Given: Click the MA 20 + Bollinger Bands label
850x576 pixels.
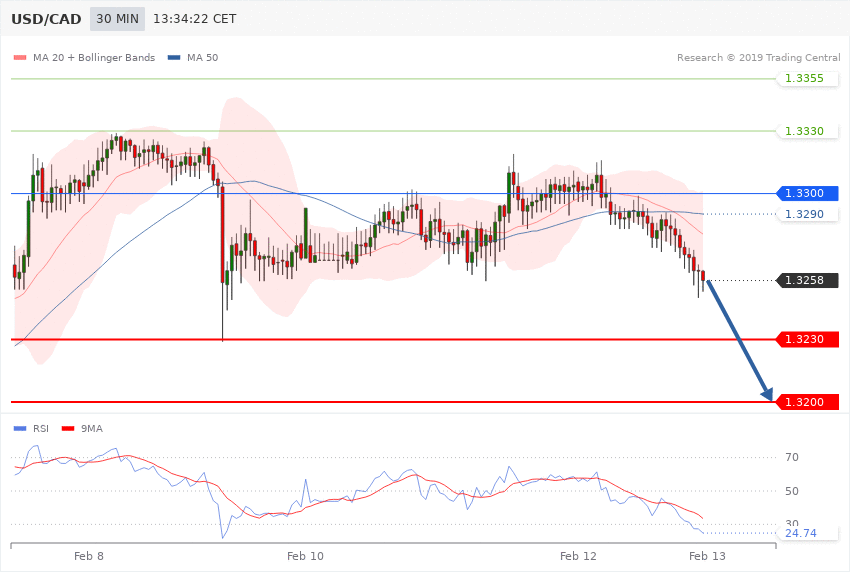Looking at the screenshot, I should pos(94,57).
